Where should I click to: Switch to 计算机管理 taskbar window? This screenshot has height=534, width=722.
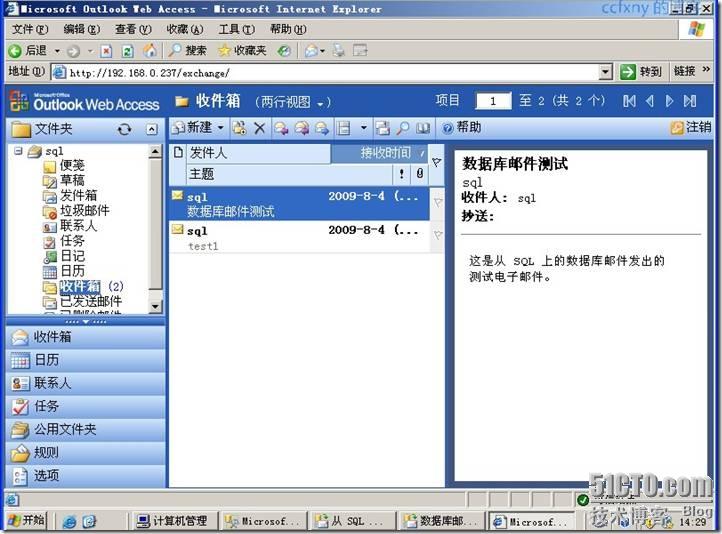pos(173,521)
